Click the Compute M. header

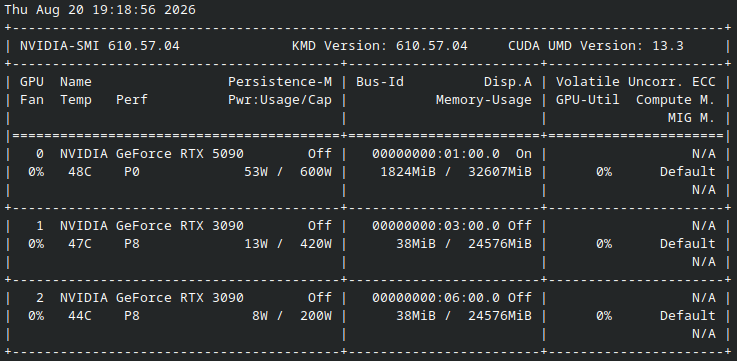coord(676,100)
